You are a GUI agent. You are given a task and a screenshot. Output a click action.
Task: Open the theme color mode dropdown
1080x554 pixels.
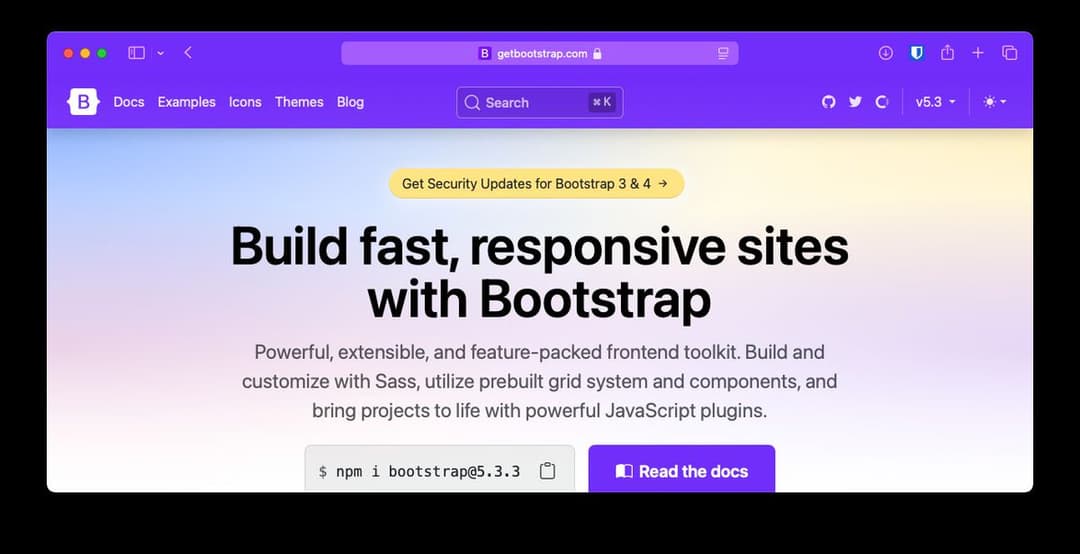pos(995,102)
